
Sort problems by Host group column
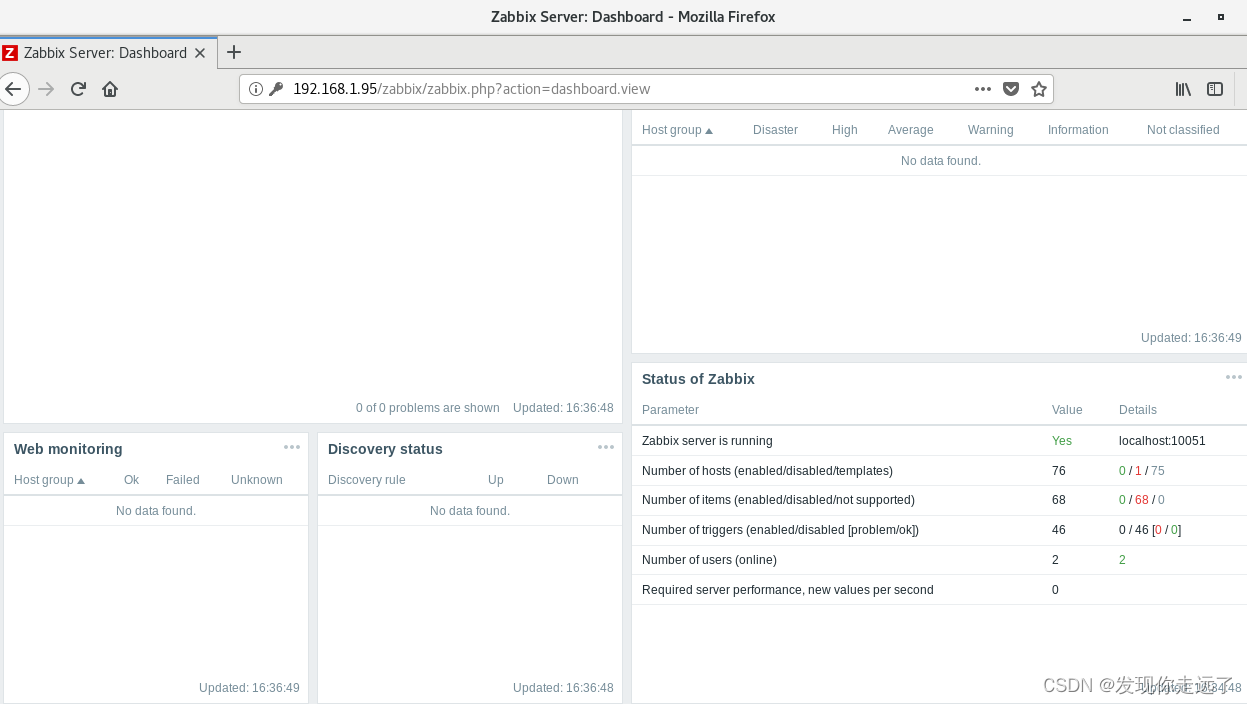click(677, 130)
